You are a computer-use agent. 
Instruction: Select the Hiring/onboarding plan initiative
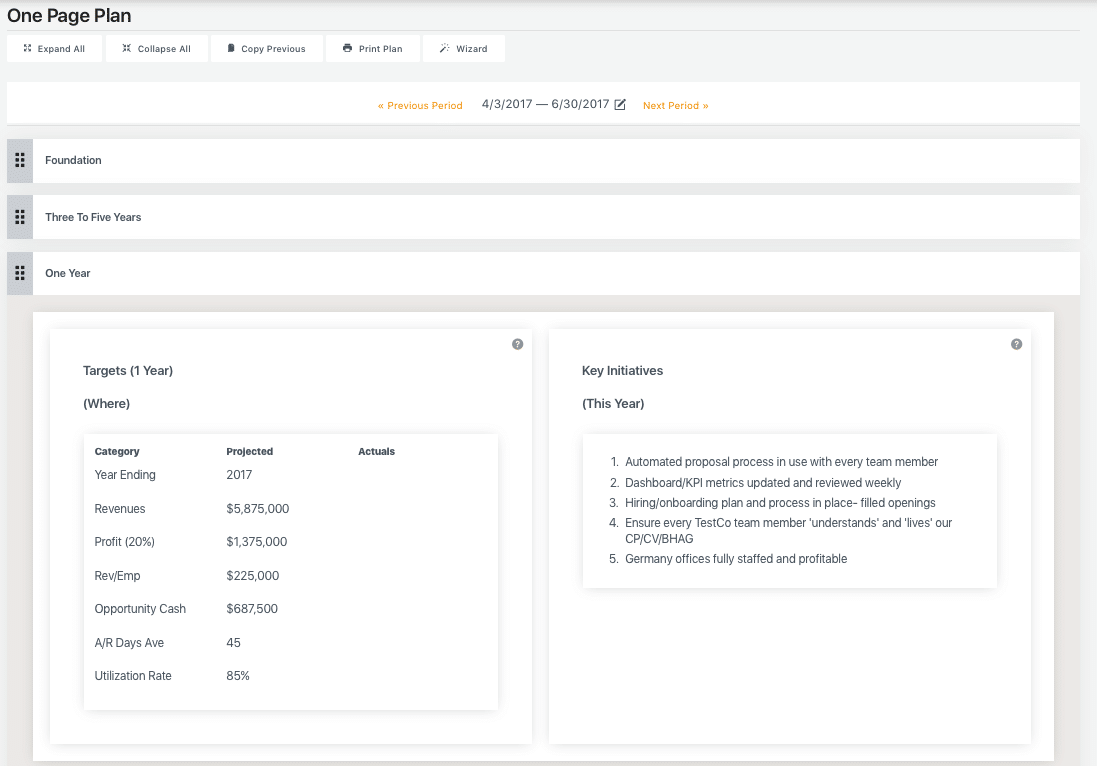click(780, 503)
